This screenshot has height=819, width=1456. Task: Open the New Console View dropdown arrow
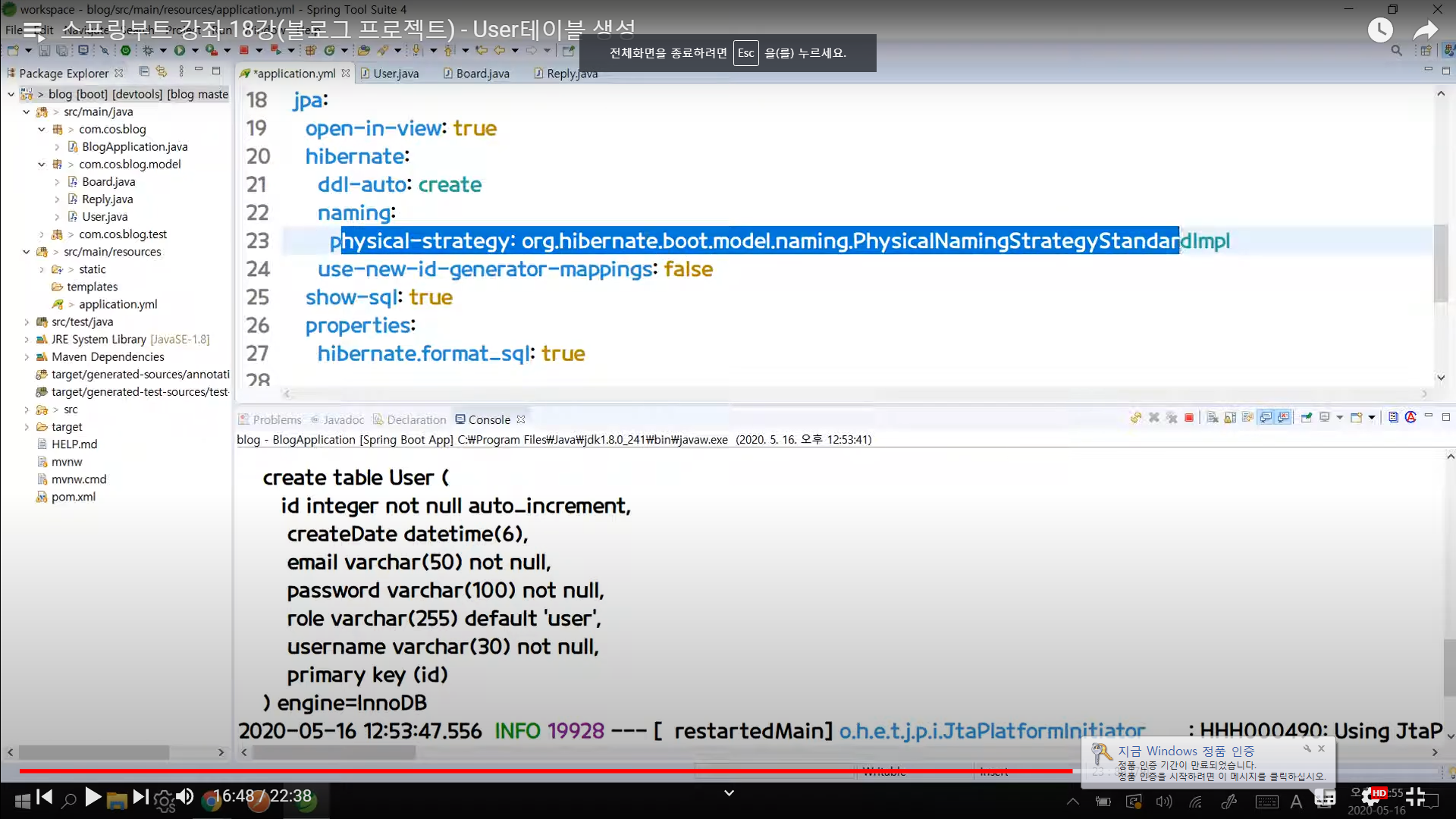1372,418
